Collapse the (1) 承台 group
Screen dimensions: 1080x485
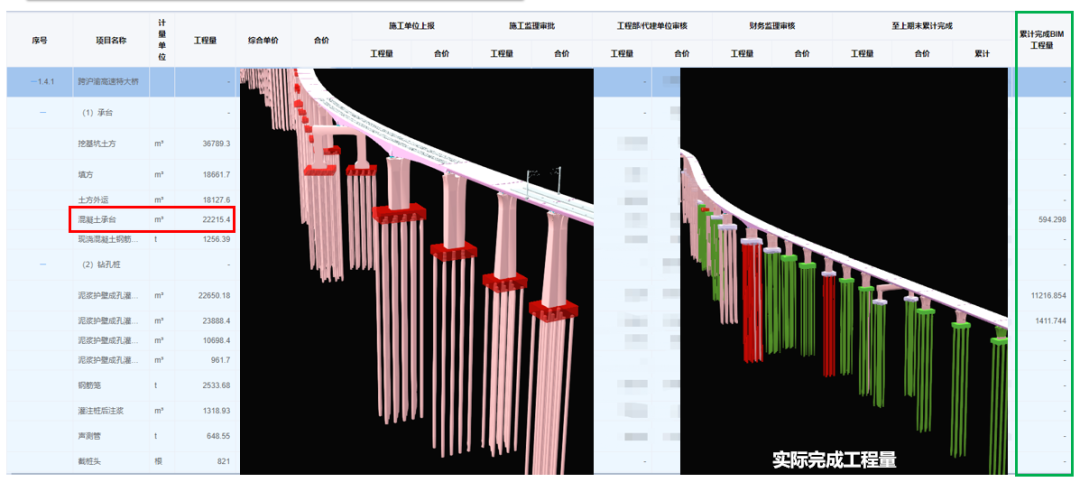pyautogui.click(x=42, y=113)
